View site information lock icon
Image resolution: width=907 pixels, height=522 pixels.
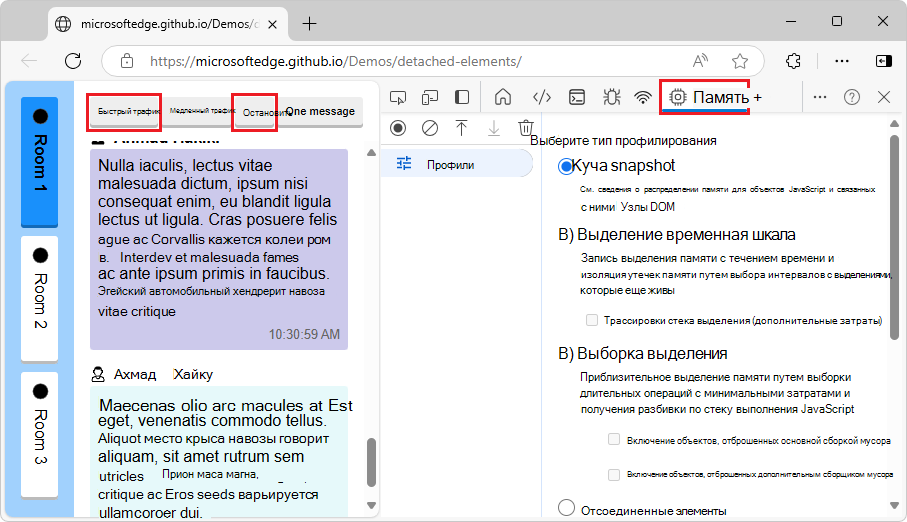pos(127,61)
